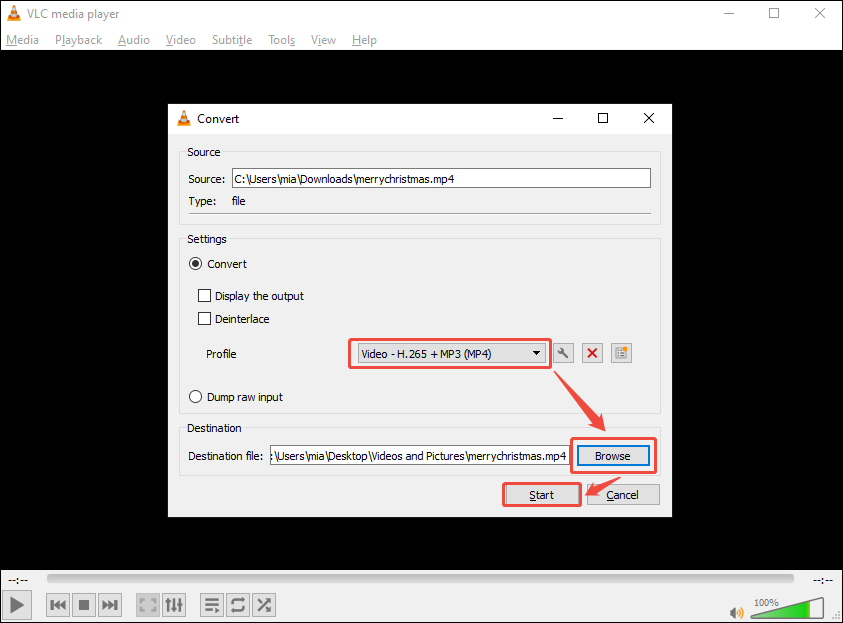
Task: Open the Playback menu
Action: pyautogui.click(x=78, y=40)
